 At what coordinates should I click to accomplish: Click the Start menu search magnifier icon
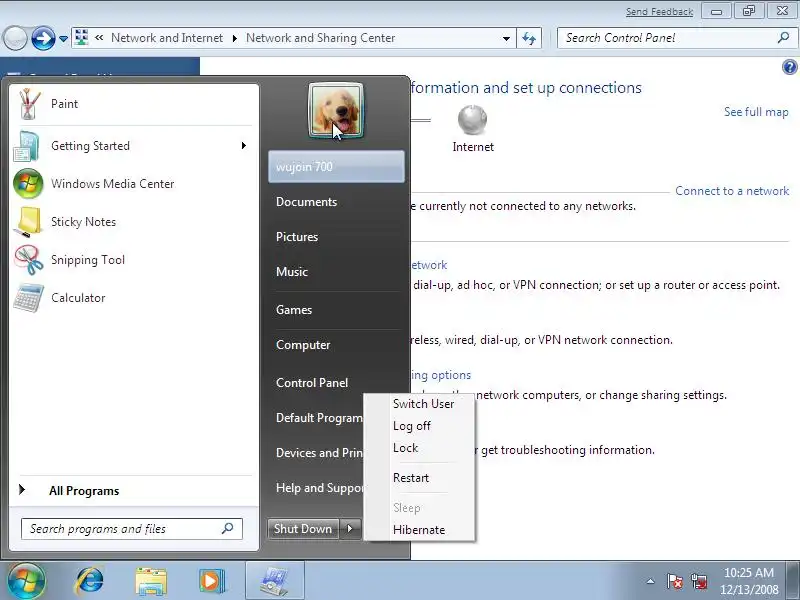(x=228, y=529)
